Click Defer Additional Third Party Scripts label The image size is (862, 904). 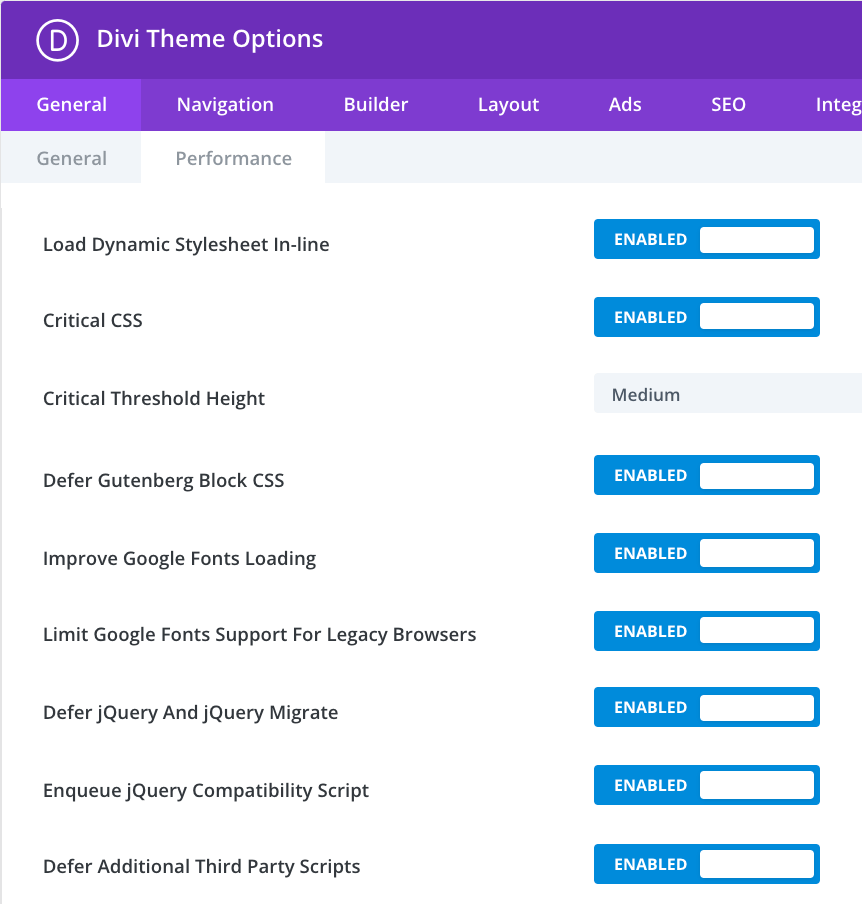pos(201,867)
